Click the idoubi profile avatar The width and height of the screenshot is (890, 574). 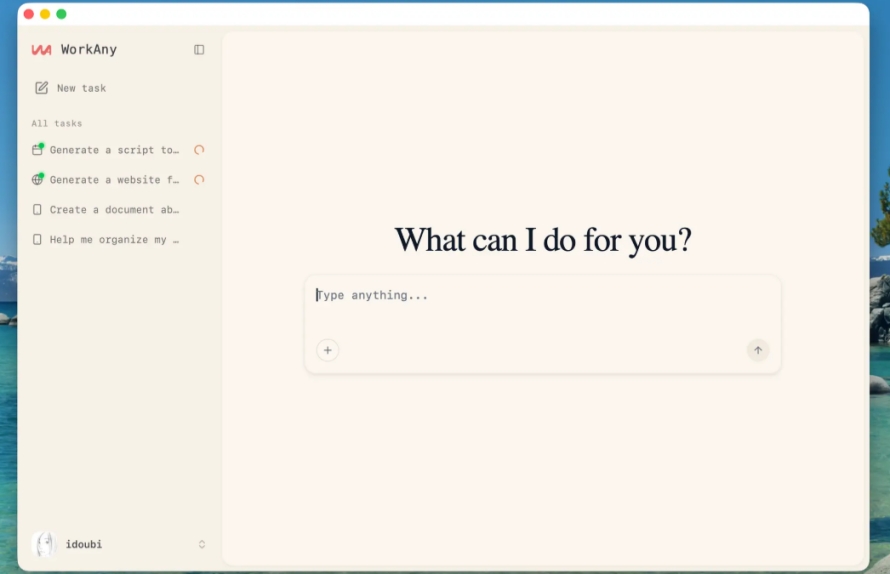[45, 544]
